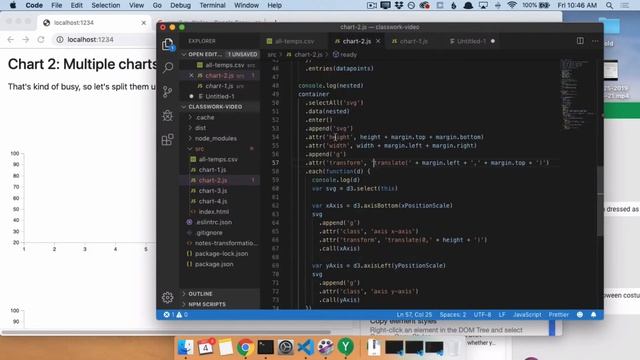640x360 pixels.
Task: Close the chart-2.js editor tab
Action: (378, 41)
